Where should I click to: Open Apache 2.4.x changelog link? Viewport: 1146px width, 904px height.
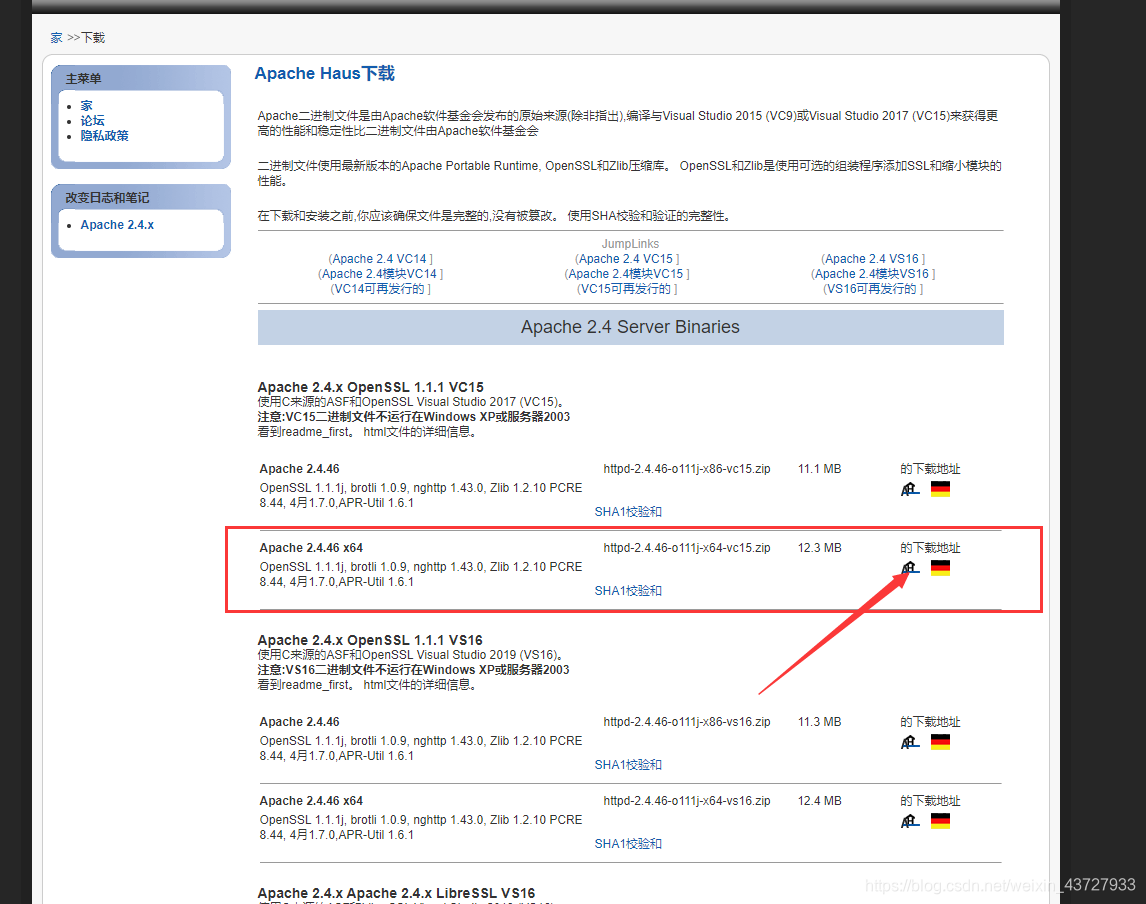pos(117,224)
